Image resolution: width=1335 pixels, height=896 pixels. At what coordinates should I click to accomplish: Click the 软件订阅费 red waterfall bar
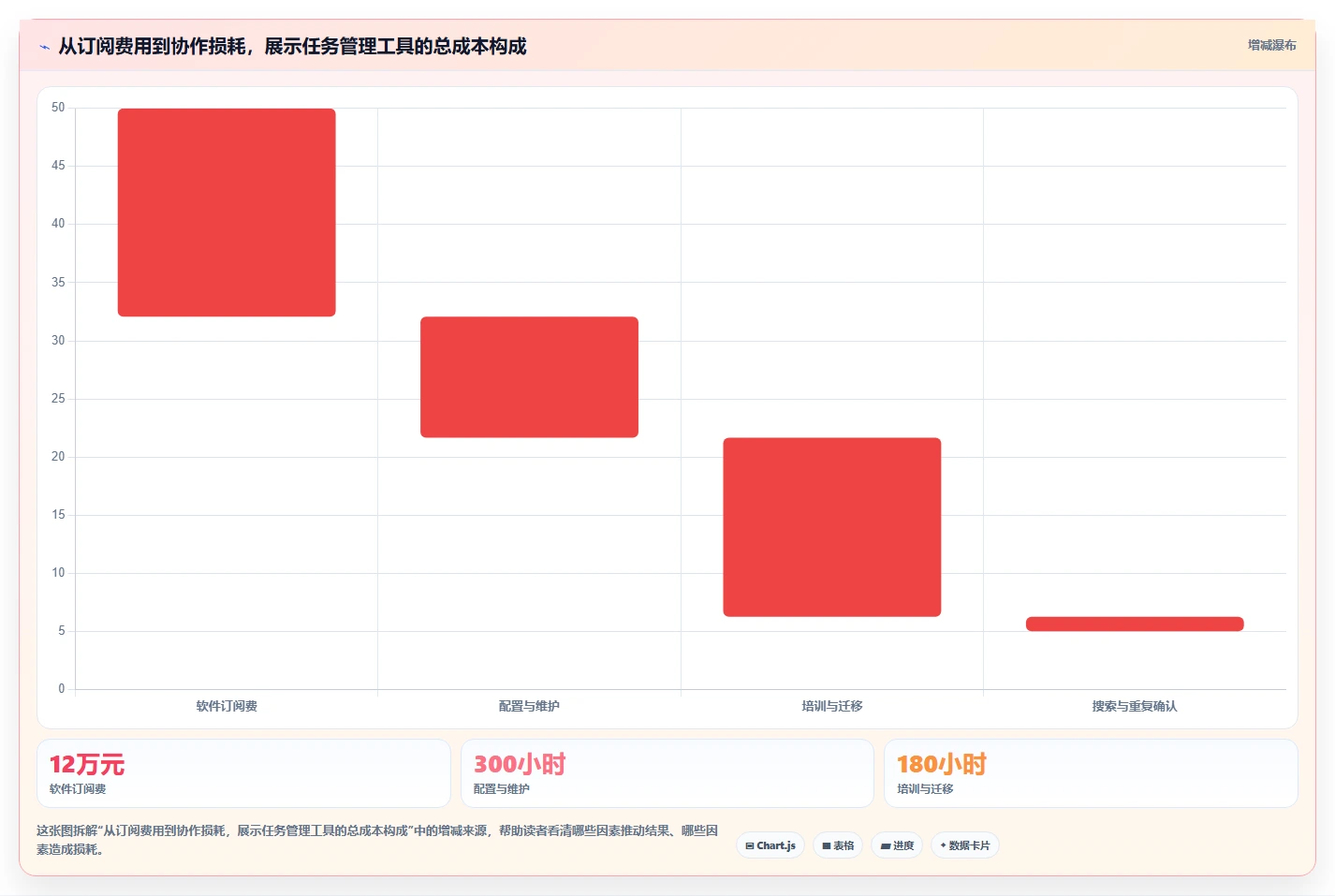point(227,213)
